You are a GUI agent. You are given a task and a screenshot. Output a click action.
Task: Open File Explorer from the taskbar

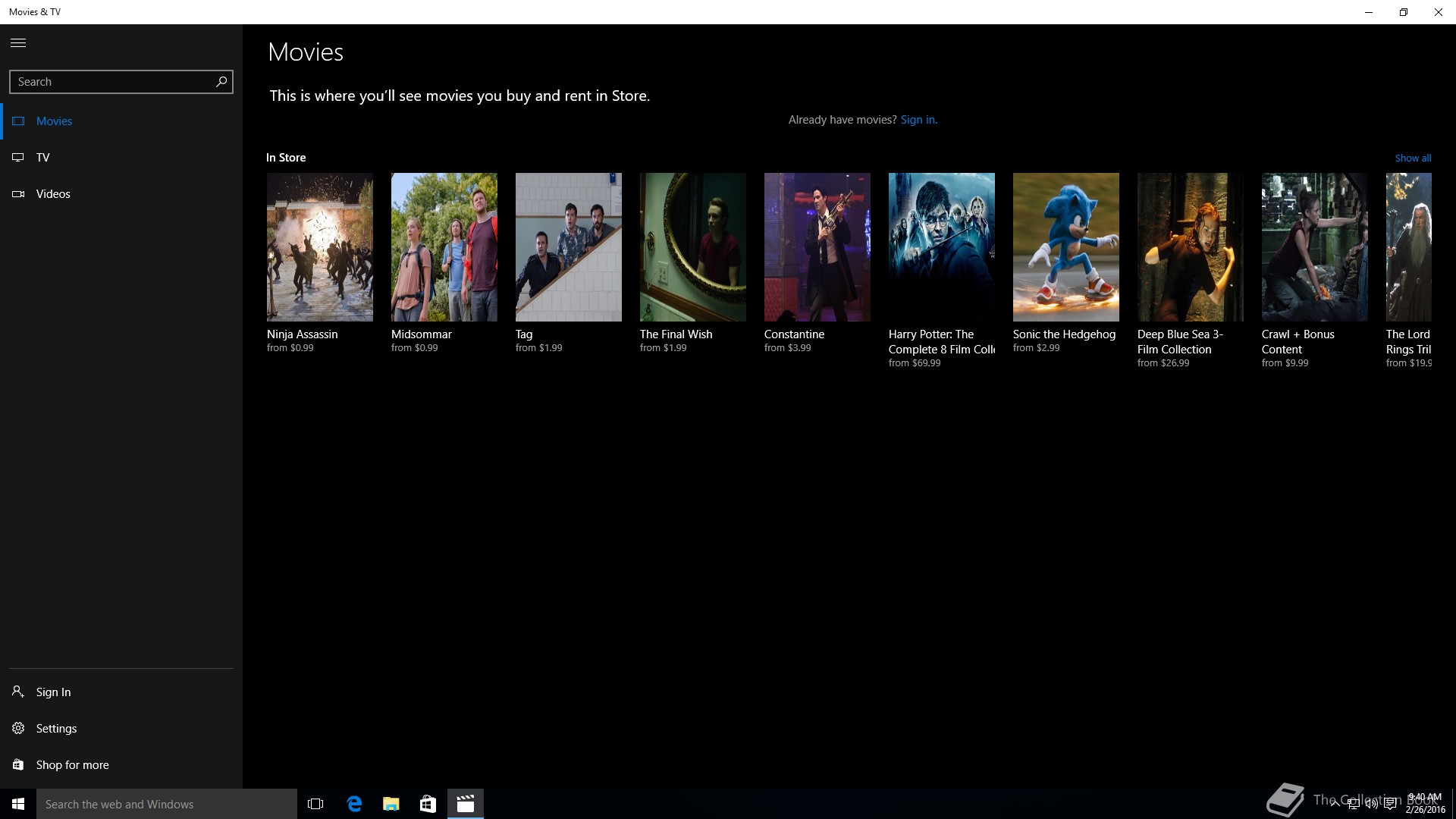point(391,804)
